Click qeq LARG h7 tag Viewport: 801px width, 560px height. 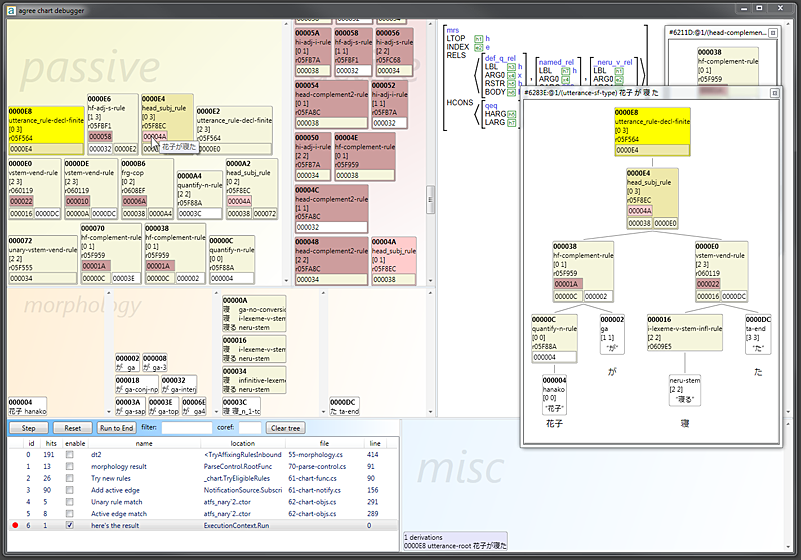[x=511, y=123]
